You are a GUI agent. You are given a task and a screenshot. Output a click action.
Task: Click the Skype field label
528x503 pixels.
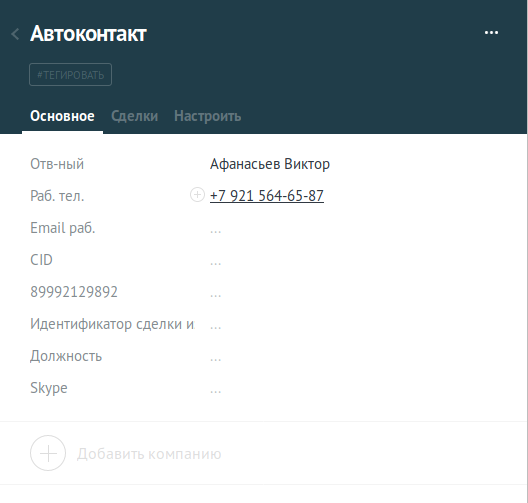pos(49,388)
